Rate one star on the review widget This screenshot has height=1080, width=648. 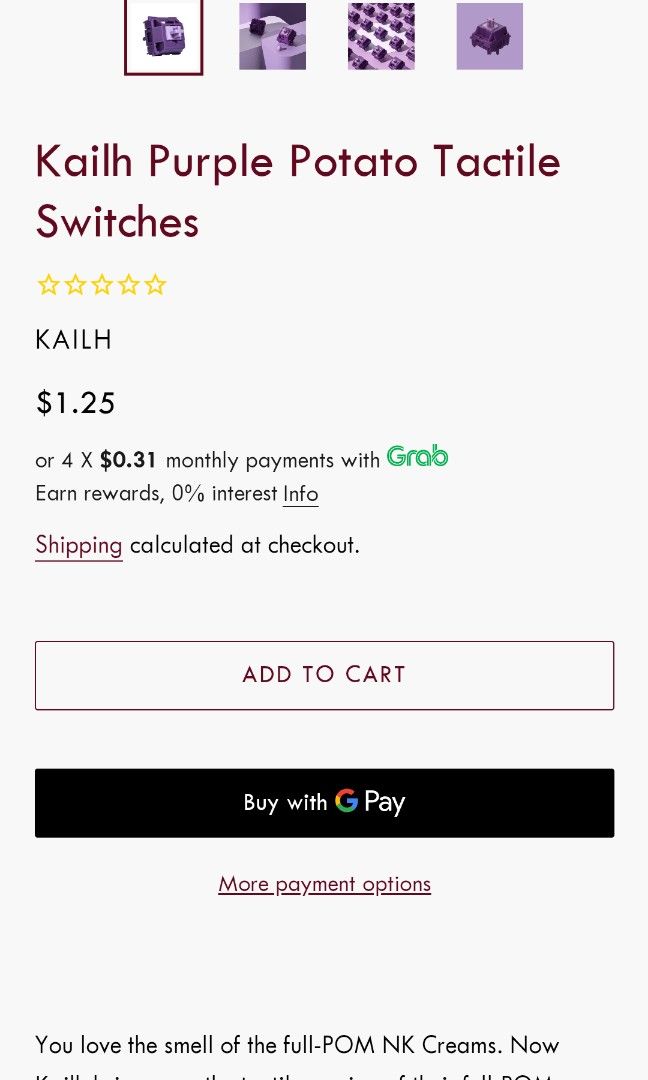click(x=49, y=284)
